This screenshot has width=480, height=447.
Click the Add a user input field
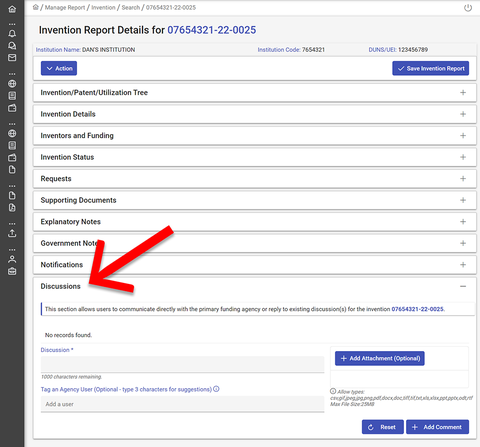(182, 404)
